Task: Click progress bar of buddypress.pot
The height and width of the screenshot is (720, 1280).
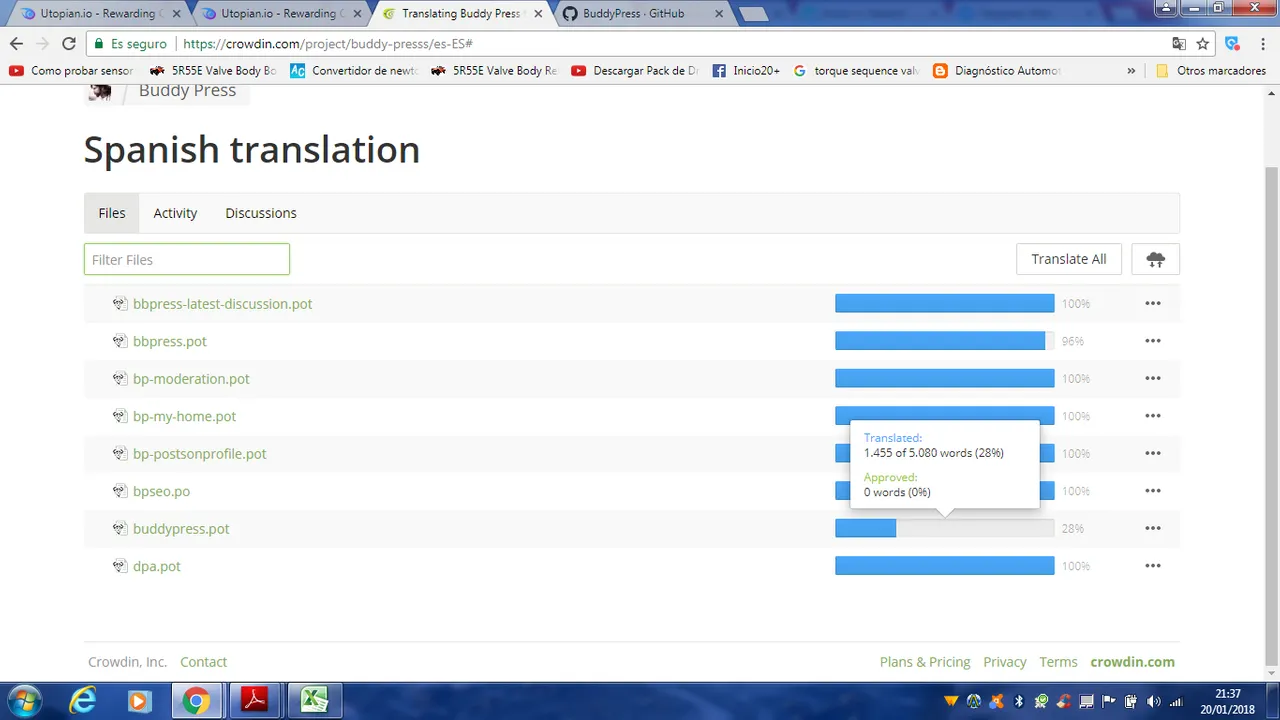Action: [945, 529]
